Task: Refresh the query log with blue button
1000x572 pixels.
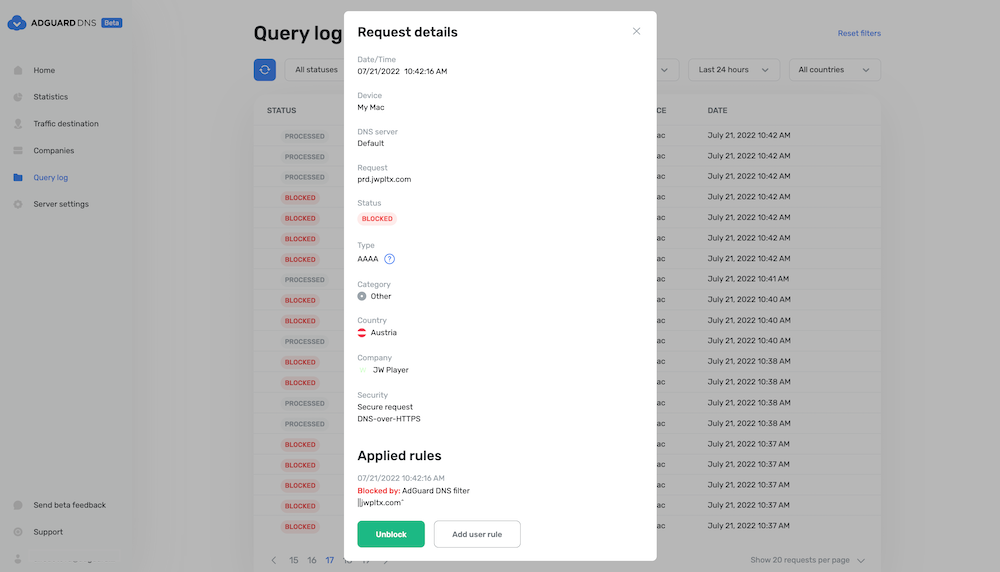Action: point(265,70)
